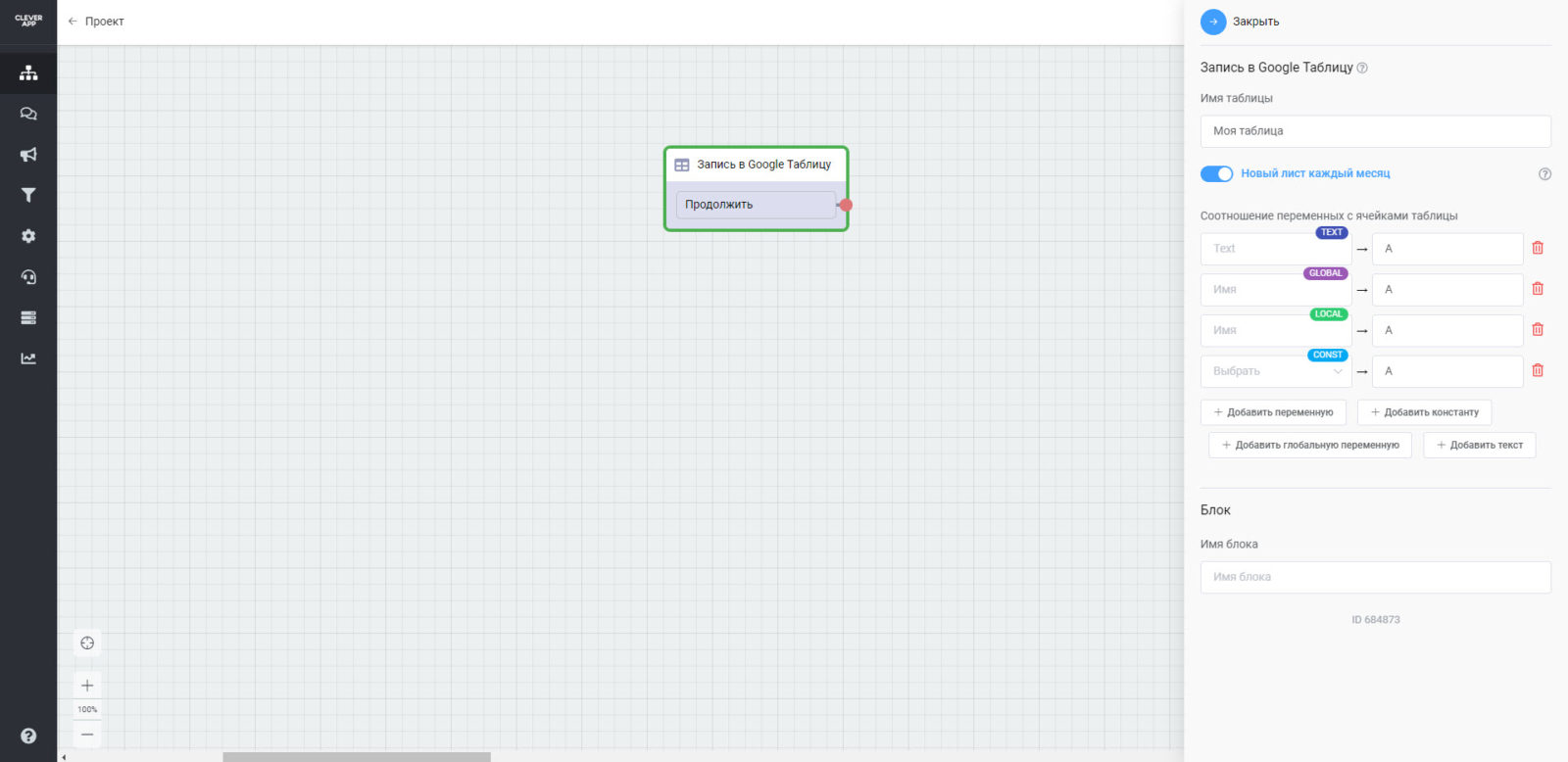Image resolution: width=1568 pixels, height=762 pixels.
Task: Open the gear settings icon in sidebar
Action: click(28, 236)
